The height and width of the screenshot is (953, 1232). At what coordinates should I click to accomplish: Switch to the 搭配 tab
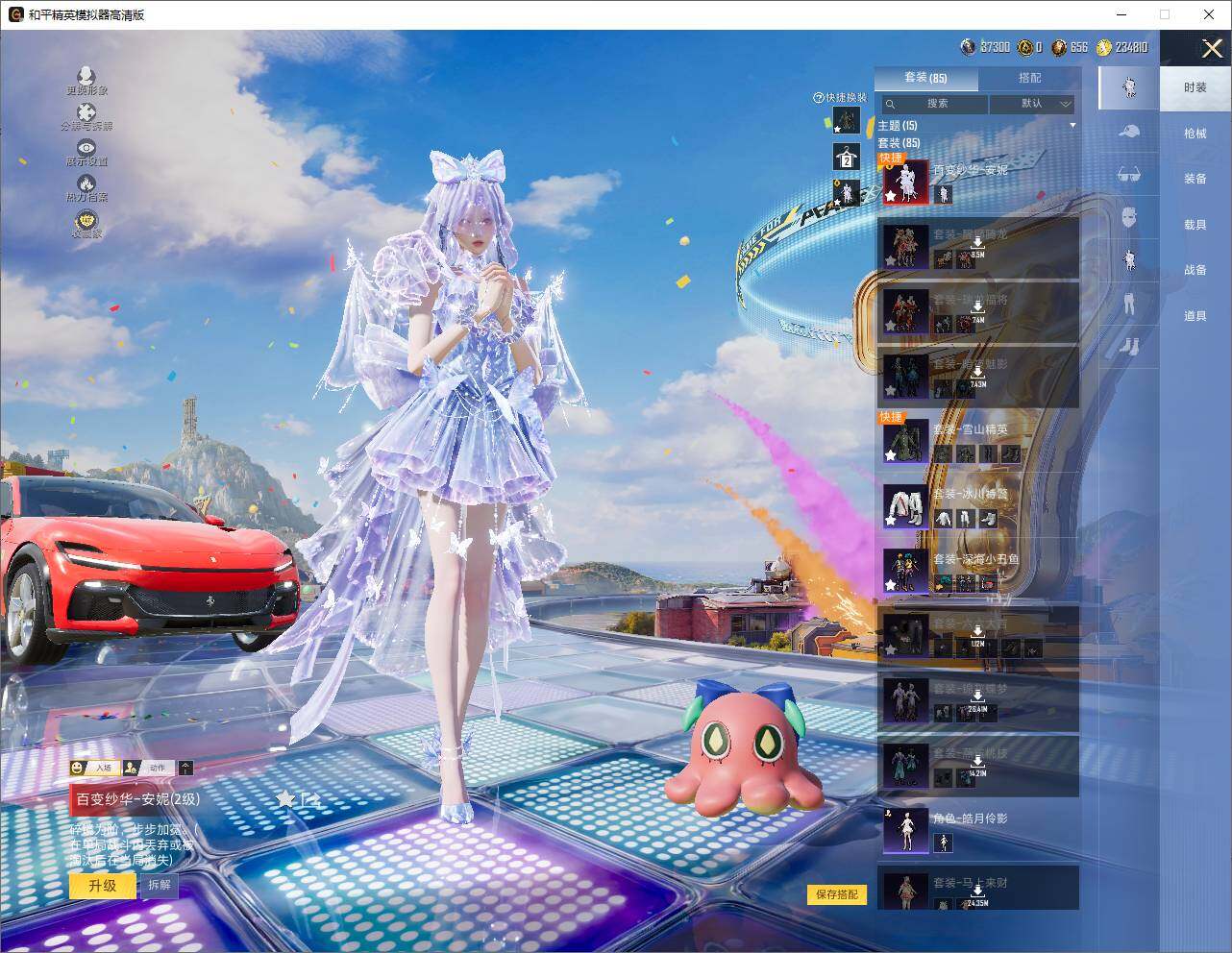1029,78
